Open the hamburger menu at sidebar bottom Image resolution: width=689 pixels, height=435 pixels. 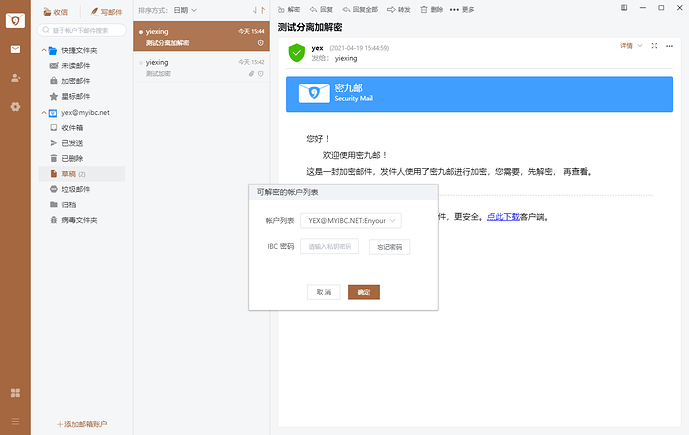tap(15, 421)
